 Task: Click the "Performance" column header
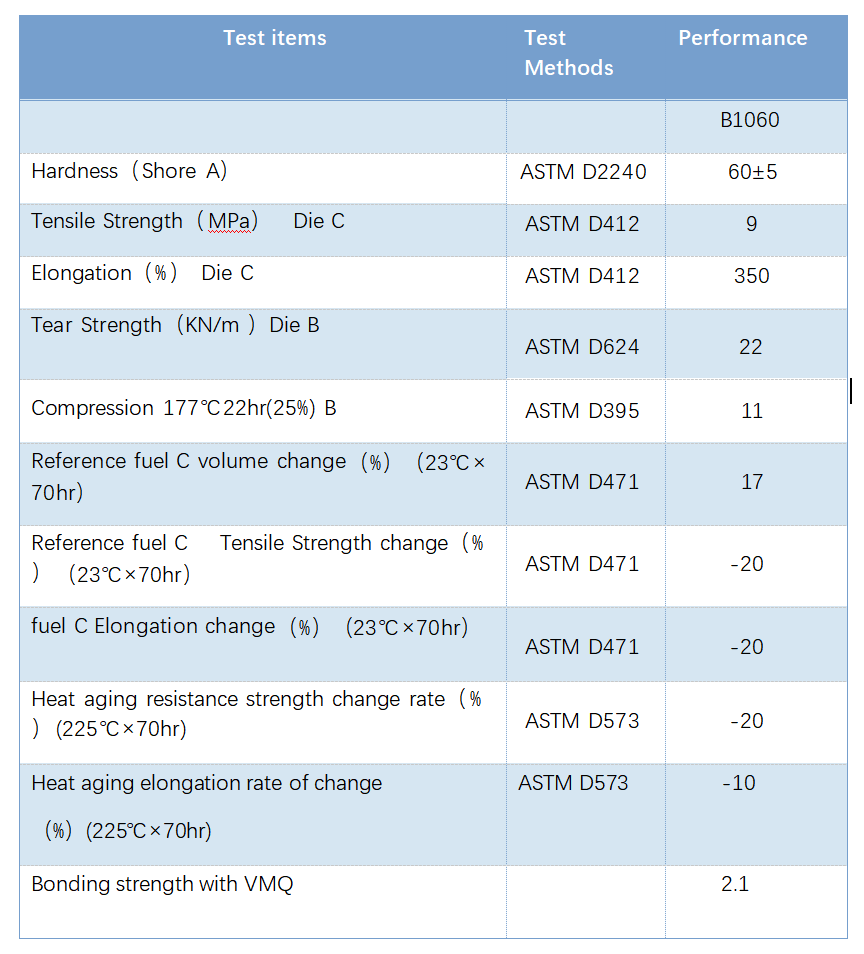[x=742, y=39]
